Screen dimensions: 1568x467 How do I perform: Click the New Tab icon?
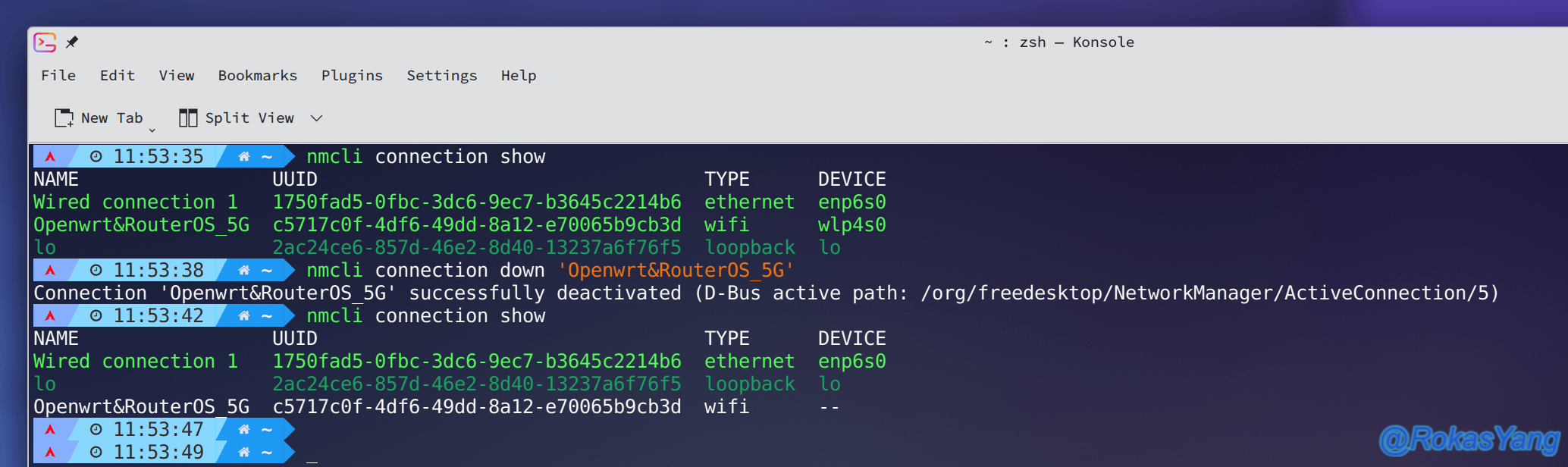click(64, 118)
